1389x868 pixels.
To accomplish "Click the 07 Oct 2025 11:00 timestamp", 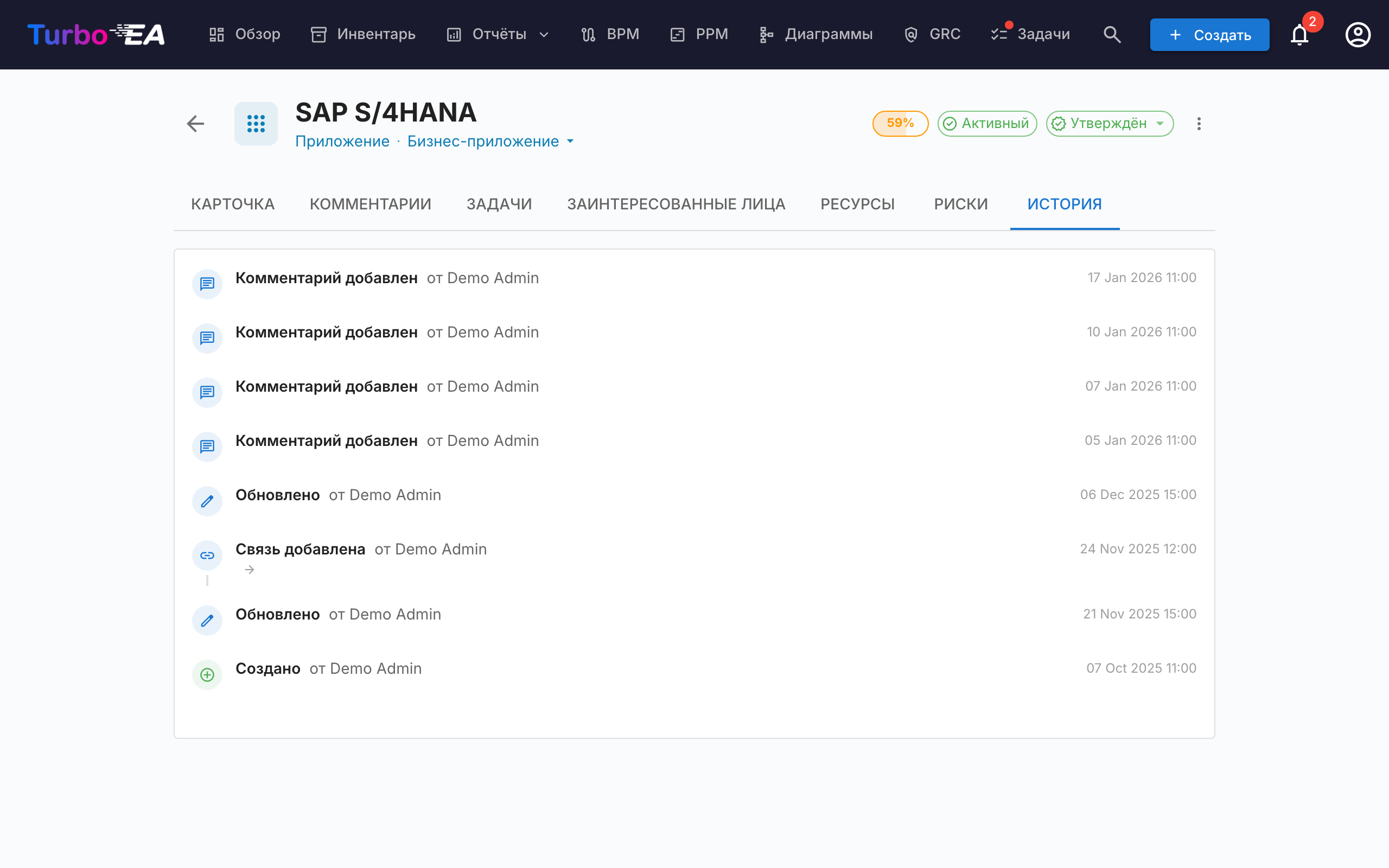I will (1141, 668).
